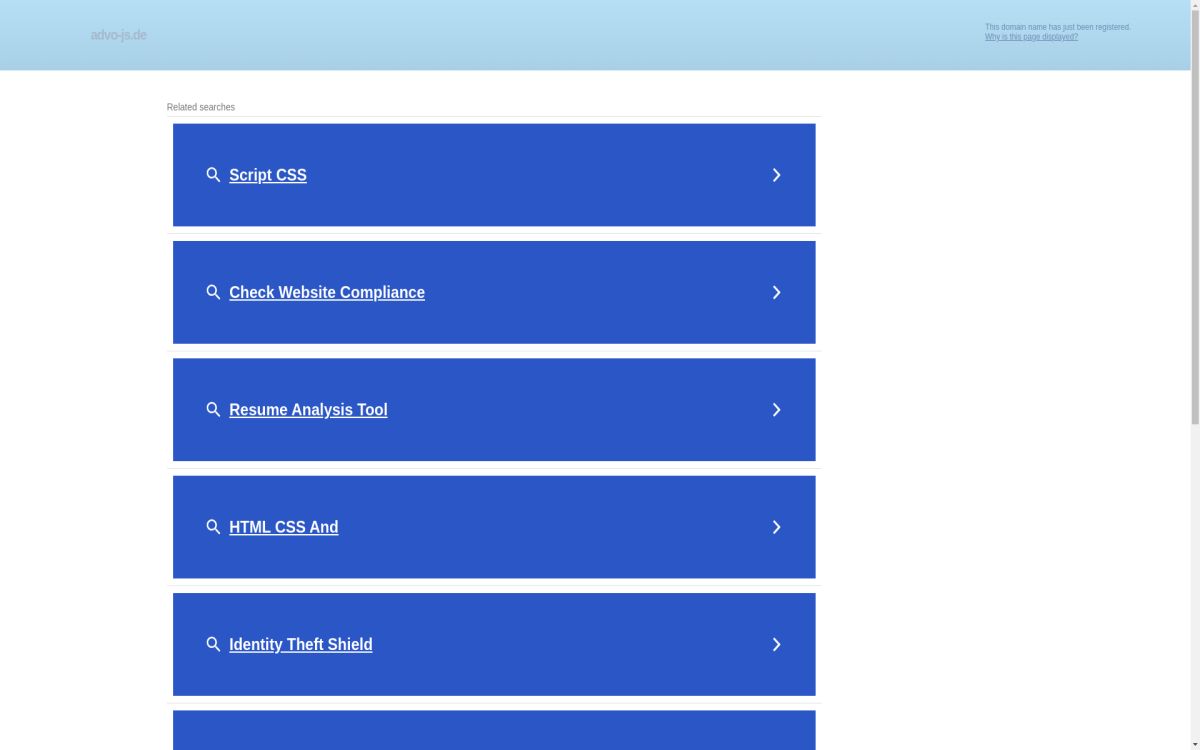Click the magnifier icon beside Resume Analysis Tool

[x=213, y=410]
